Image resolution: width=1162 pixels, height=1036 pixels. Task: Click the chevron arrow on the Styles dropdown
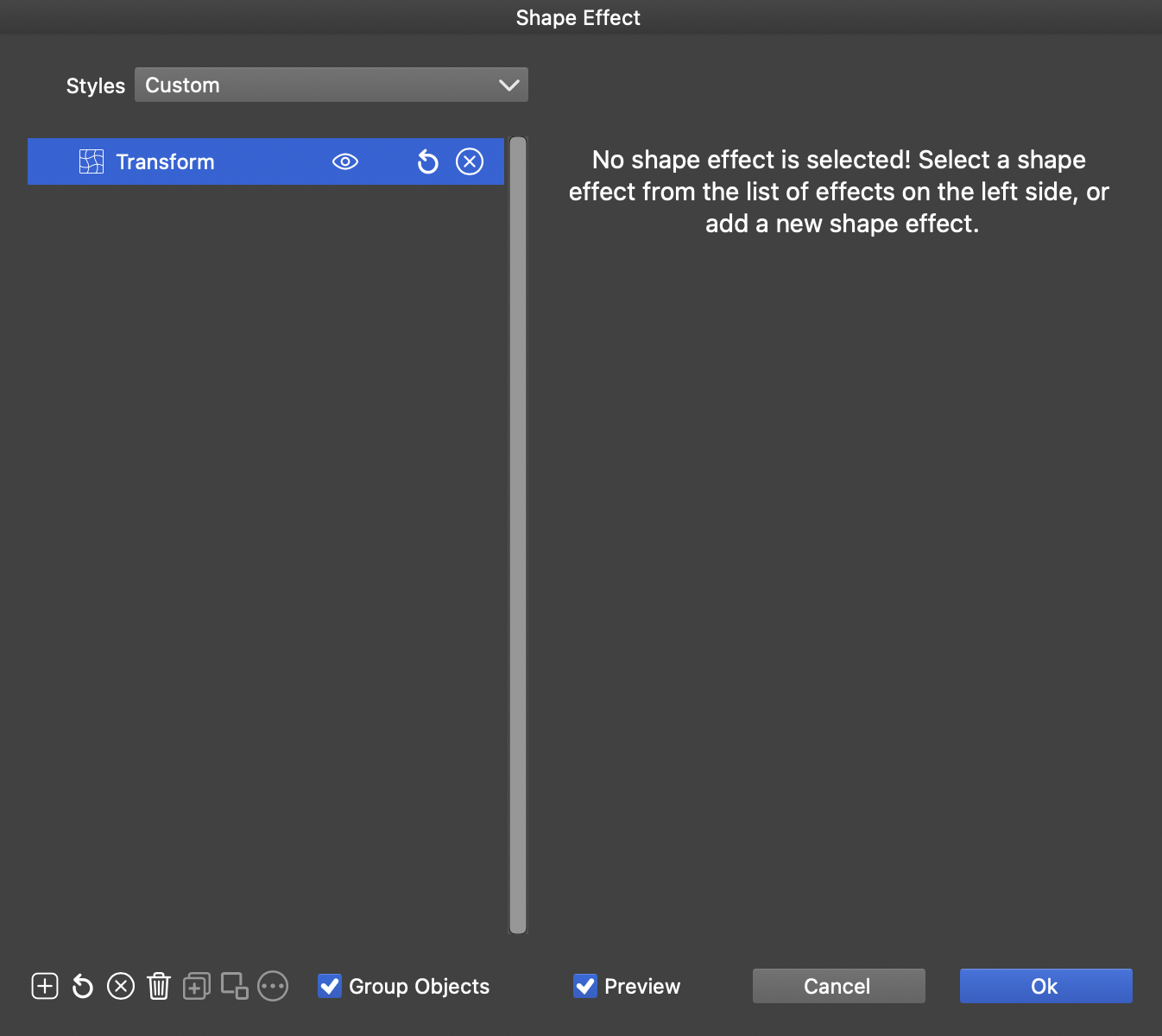click(509, 85)
